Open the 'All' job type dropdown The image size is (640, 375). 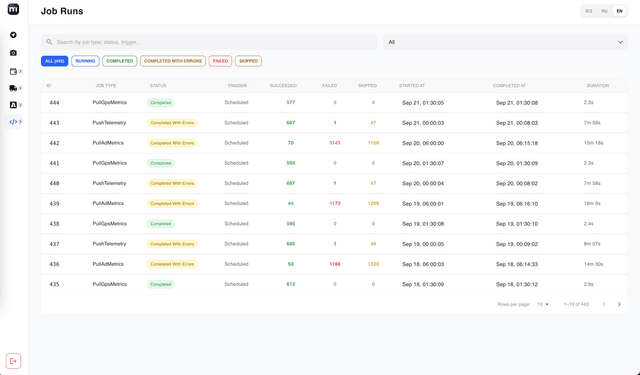click(505, 42)
